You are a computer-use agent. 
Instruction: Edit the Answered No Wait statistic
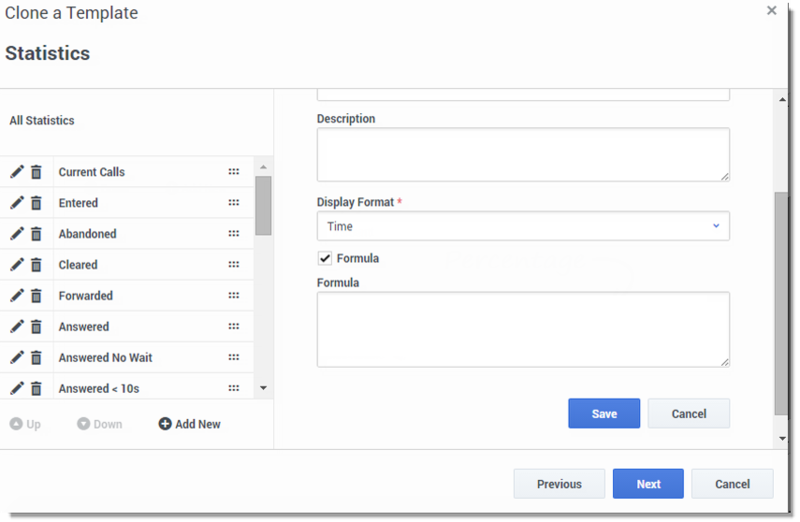coord(17,358)
